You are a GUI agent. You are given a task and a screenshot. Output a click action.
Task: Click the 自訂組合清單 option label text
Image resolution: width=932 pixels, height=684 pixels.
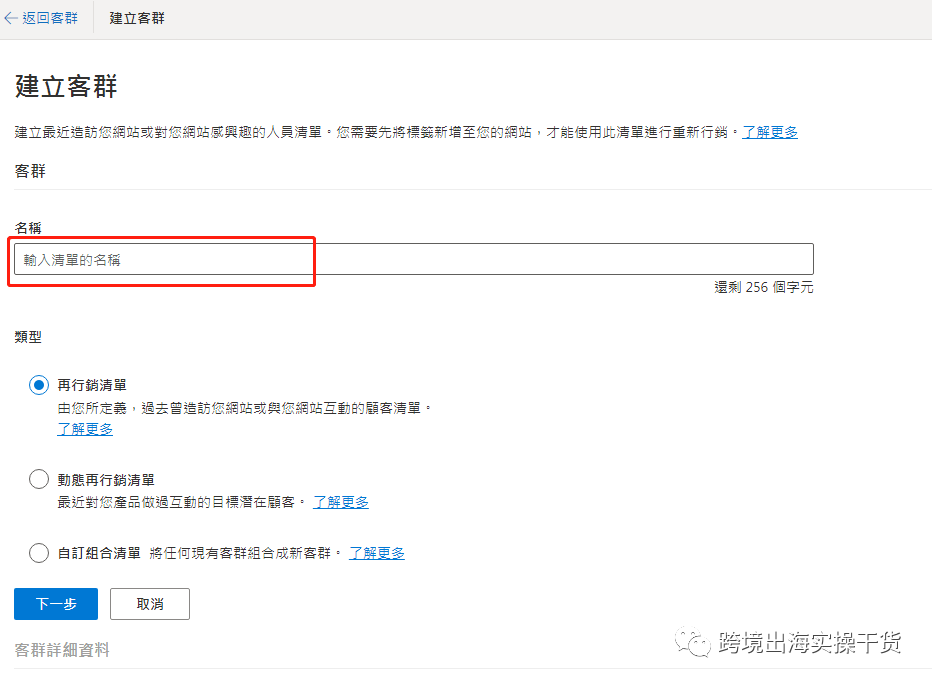99,553
